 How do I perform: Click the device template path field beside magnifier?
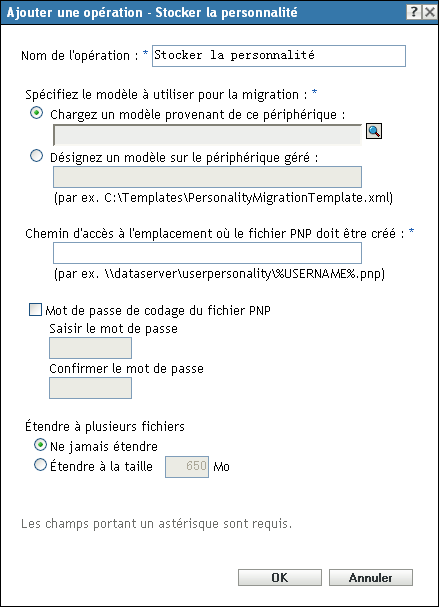tap(207, 135)
